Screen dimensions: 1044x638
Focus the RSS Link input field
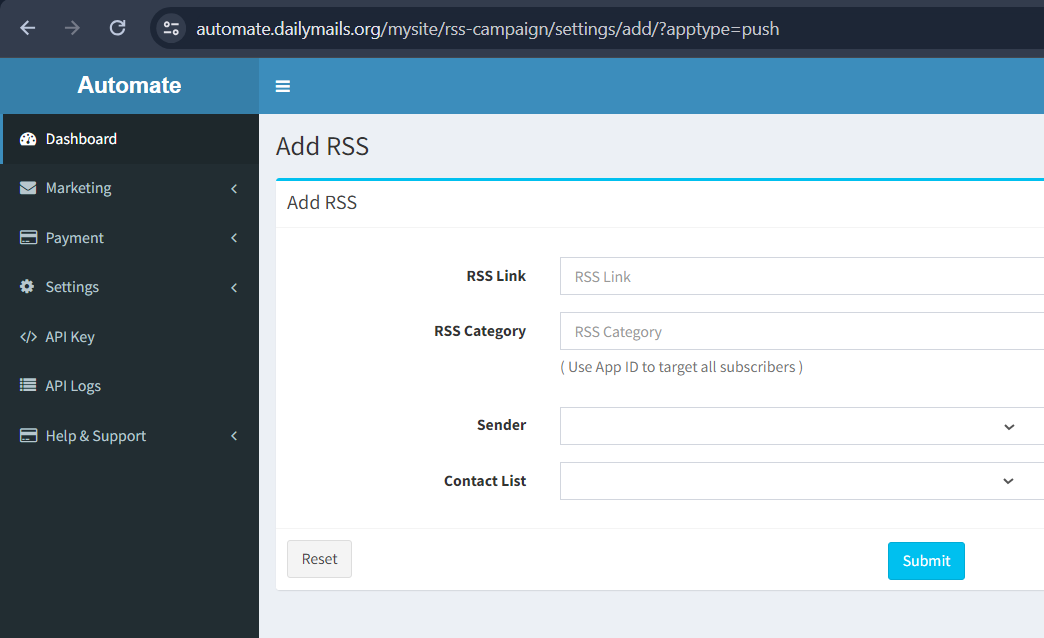(801, 277)
